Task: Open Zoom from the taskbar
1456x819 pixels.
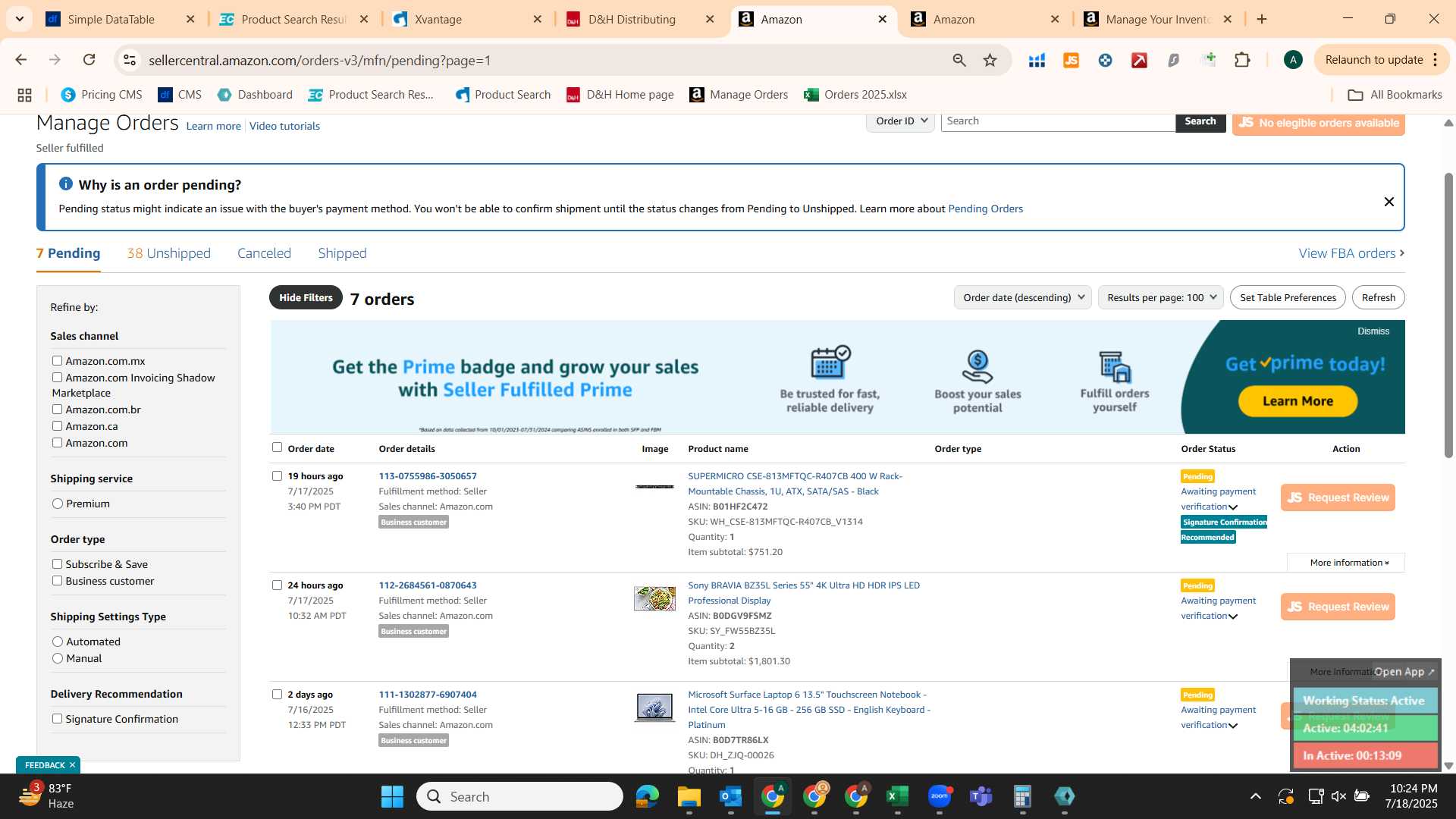Action: tap(939, 796)
